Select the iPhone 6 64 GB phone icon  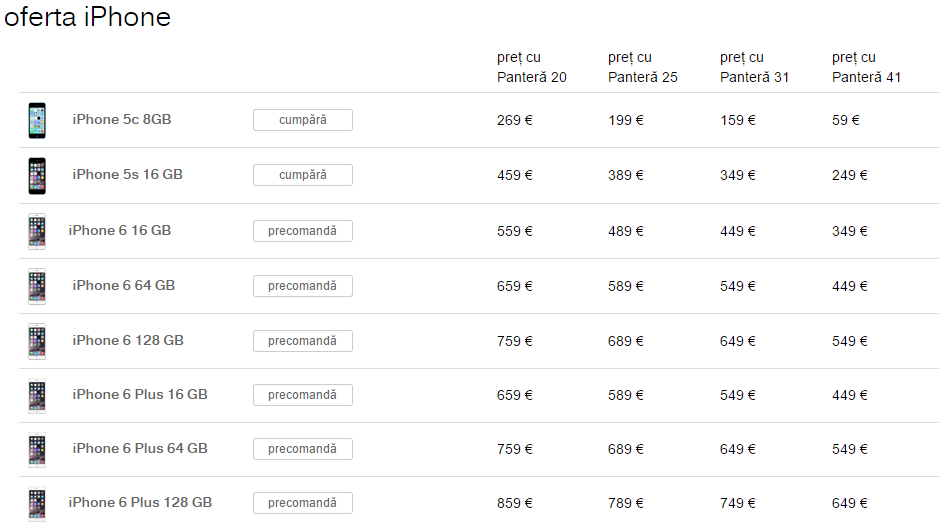[x=37, y=286]
